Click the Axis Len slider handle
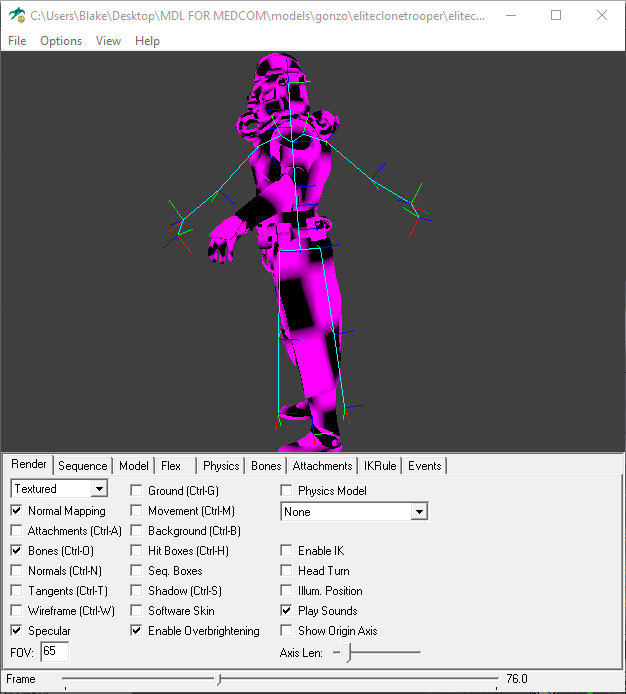The width and height of the screenshot is (626, 694). 348,652
